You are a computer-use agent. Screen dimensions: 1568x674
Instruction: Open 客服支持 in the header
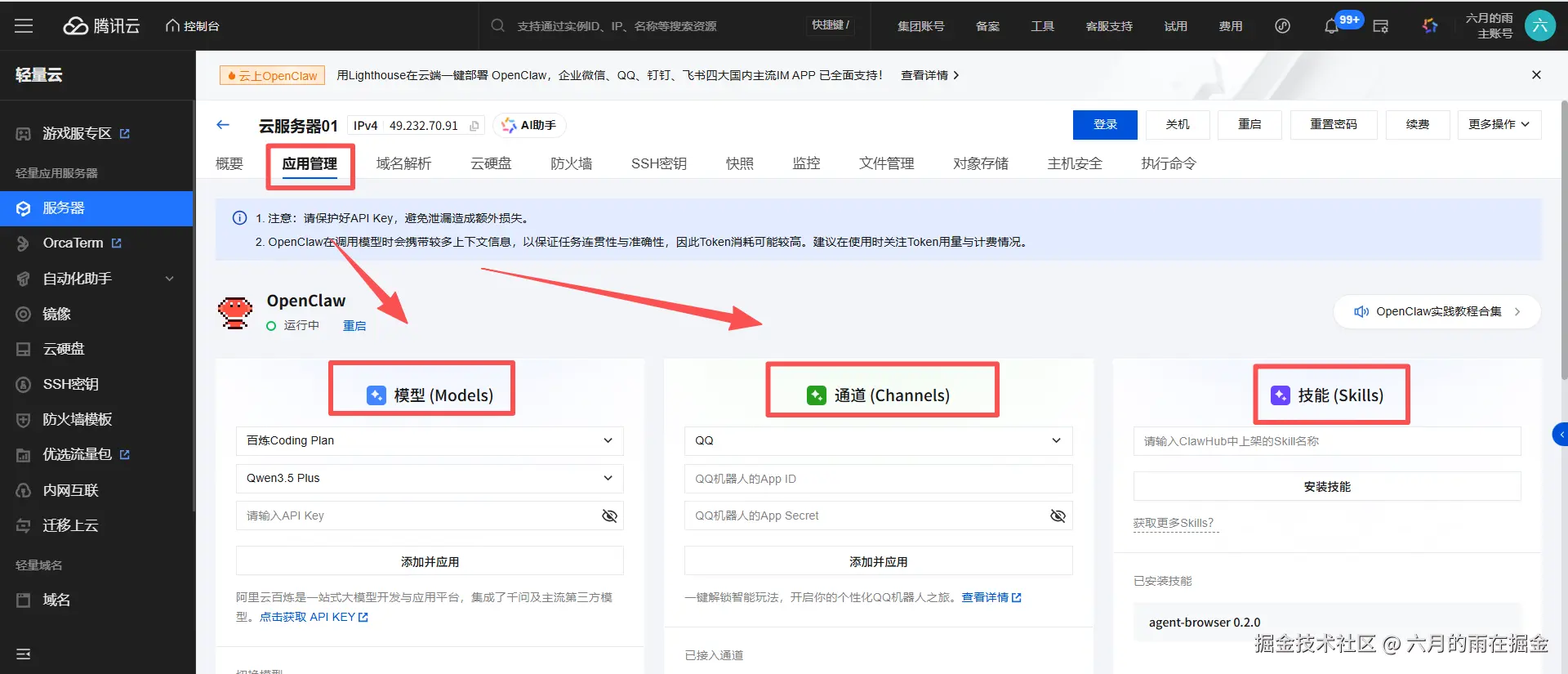coord(1109,26)
